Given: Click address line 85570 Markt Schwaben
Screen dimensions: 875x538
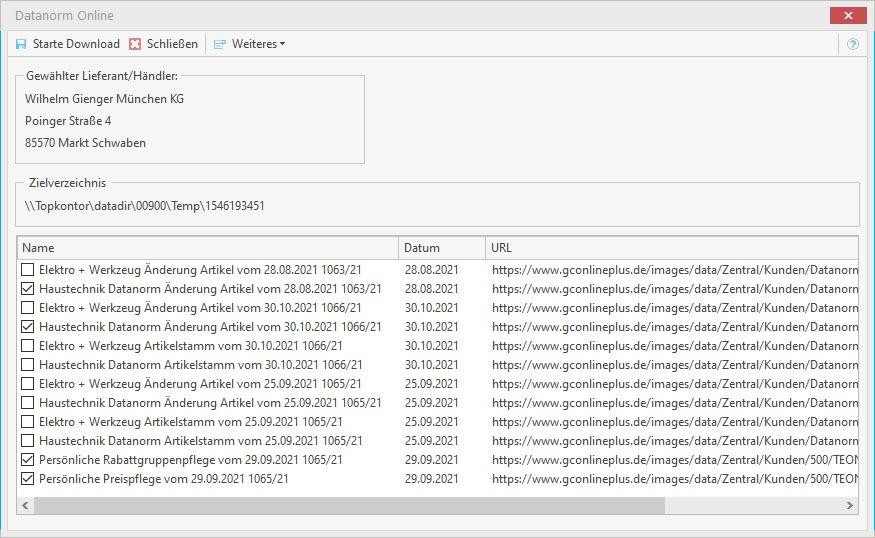Looking at the screenshot, I should pos(85,143).
